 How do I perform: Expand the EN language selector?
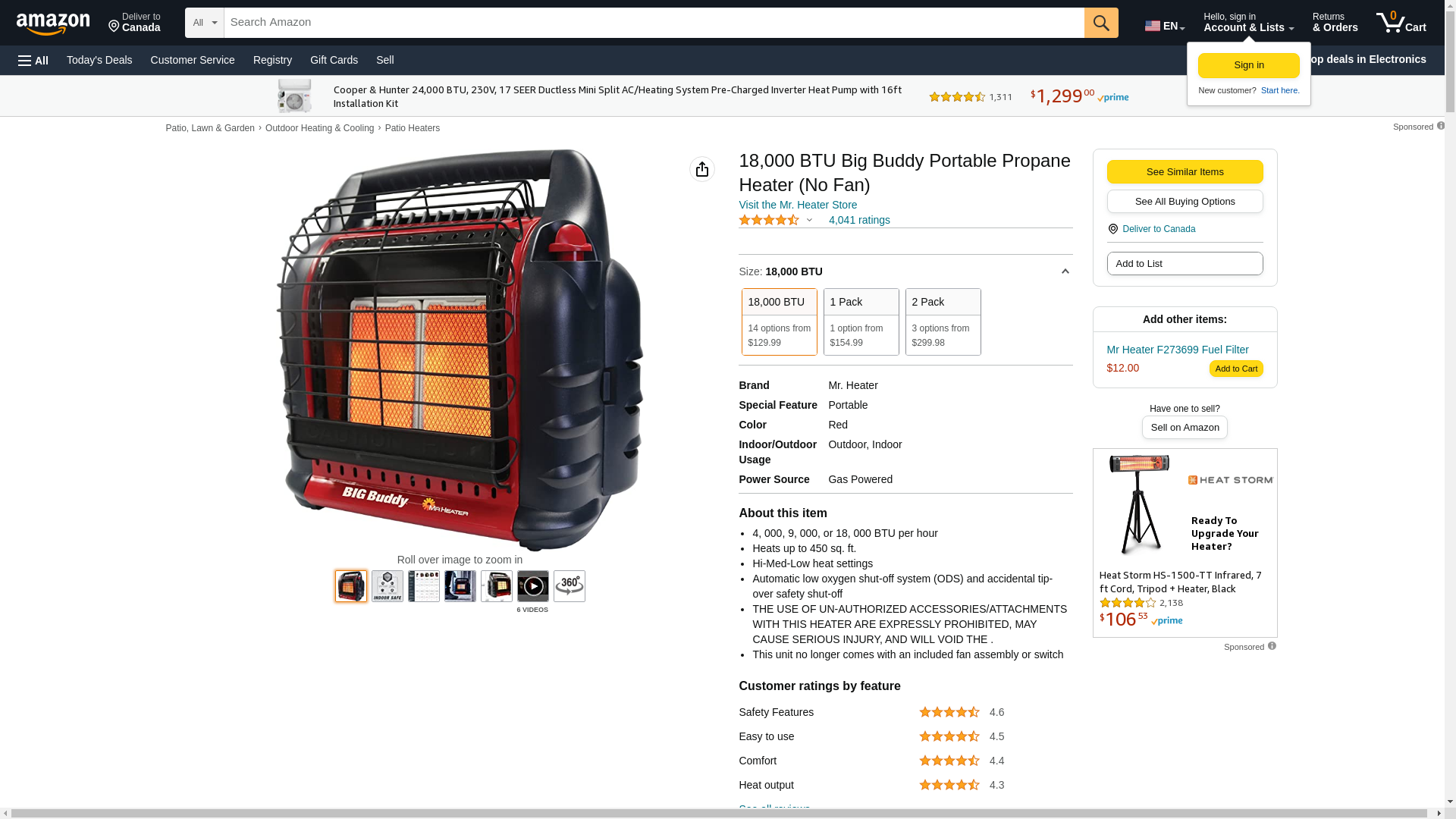click(1165, 26)
